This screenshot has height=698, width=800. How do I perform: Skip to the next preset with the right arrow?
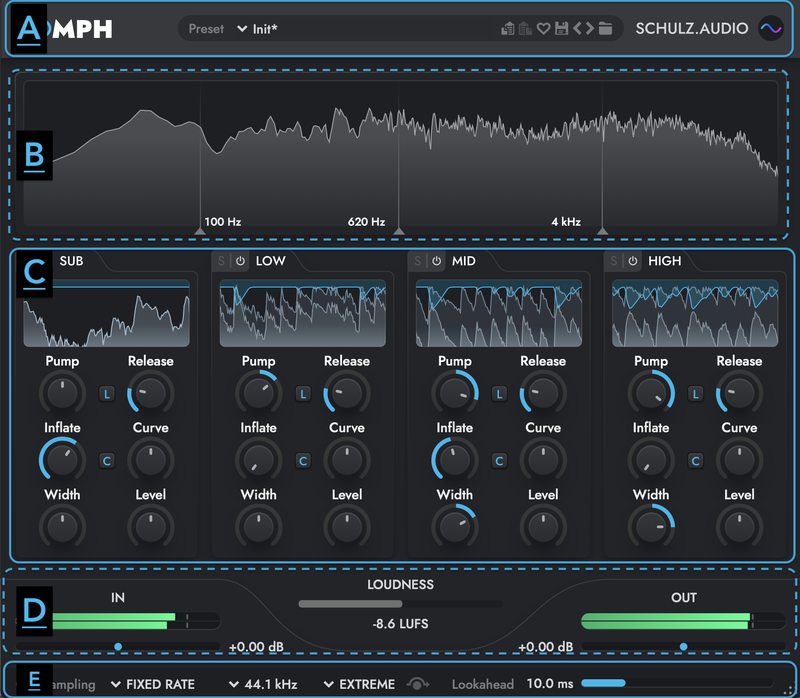[x=589, y=29]
